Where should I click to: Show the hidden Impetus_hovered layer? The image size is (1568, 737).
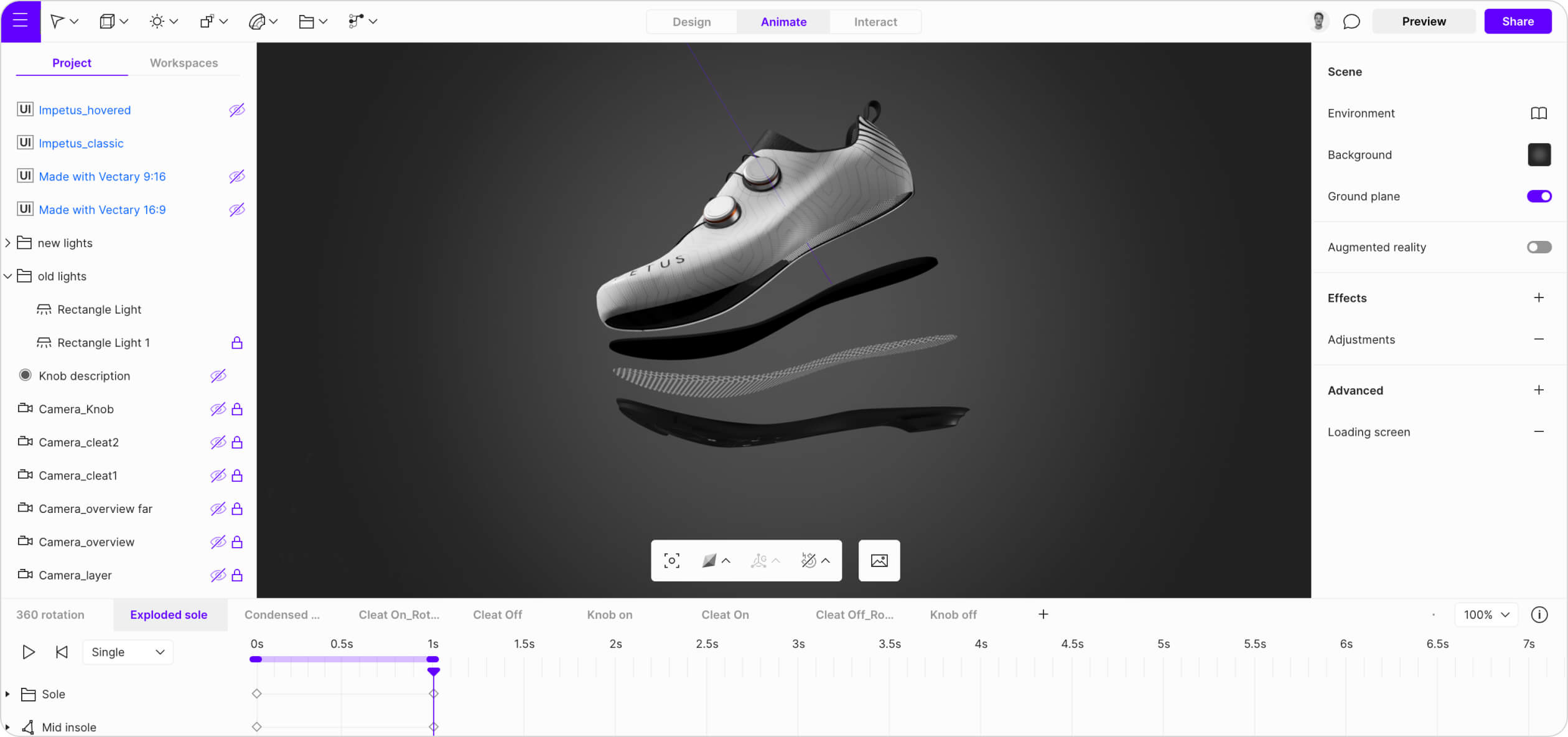point(237,110)
